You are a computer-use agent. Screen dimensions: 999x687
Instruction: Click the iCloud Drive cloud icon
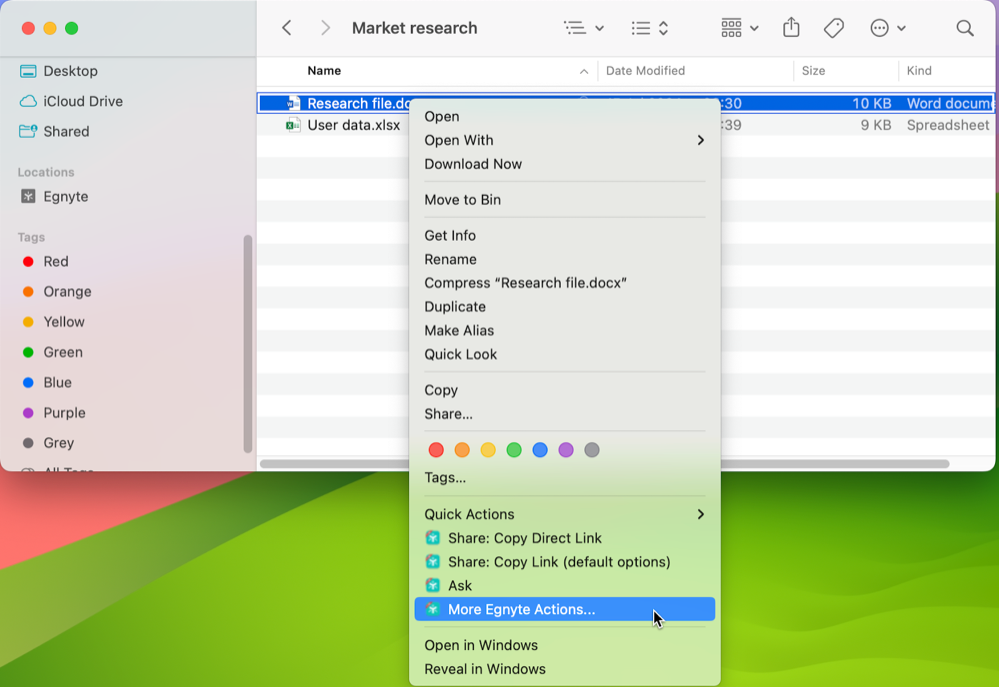point(28,101)
